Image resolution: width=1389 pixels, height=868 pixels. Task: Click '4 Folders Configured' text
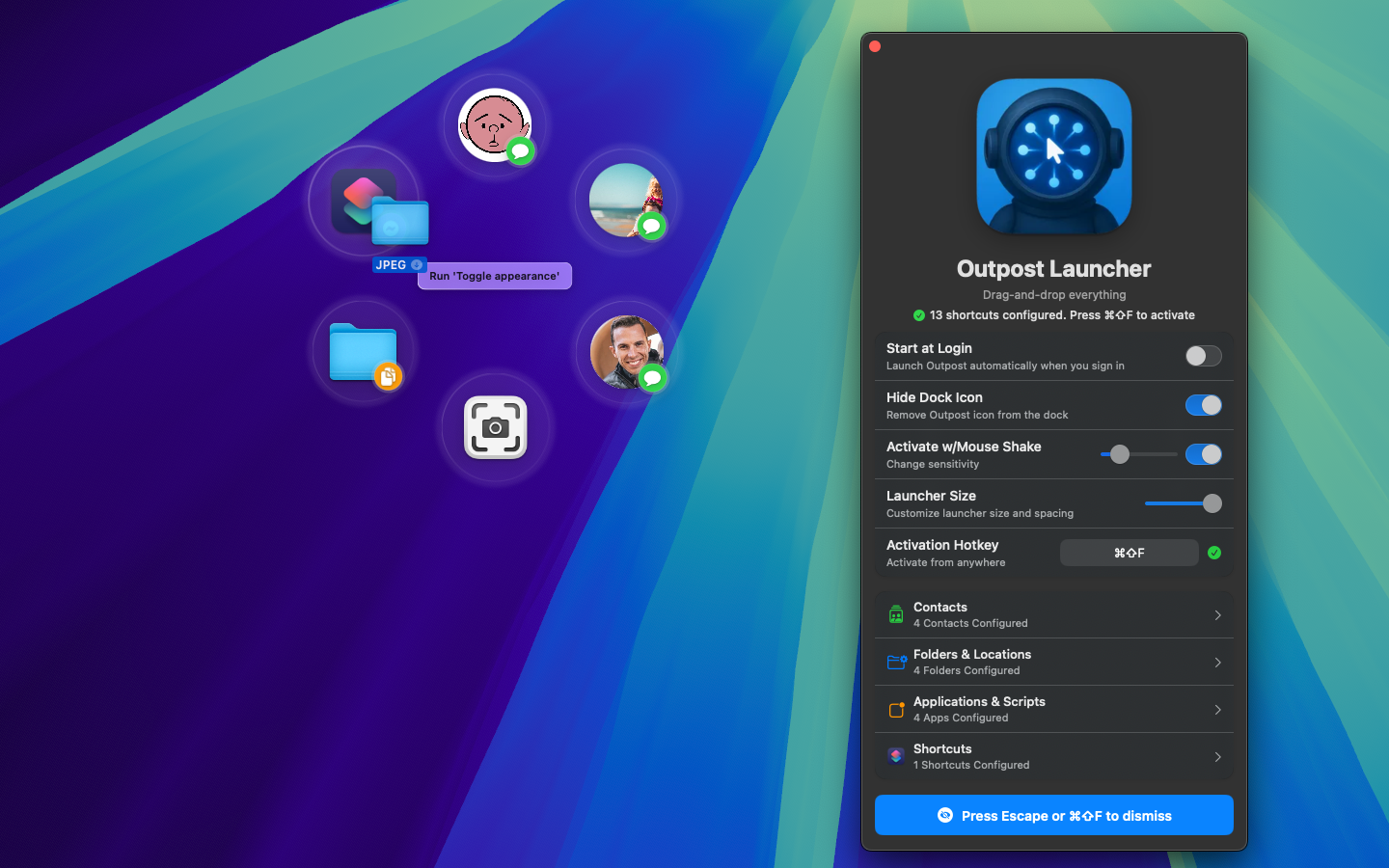point(967,671)
